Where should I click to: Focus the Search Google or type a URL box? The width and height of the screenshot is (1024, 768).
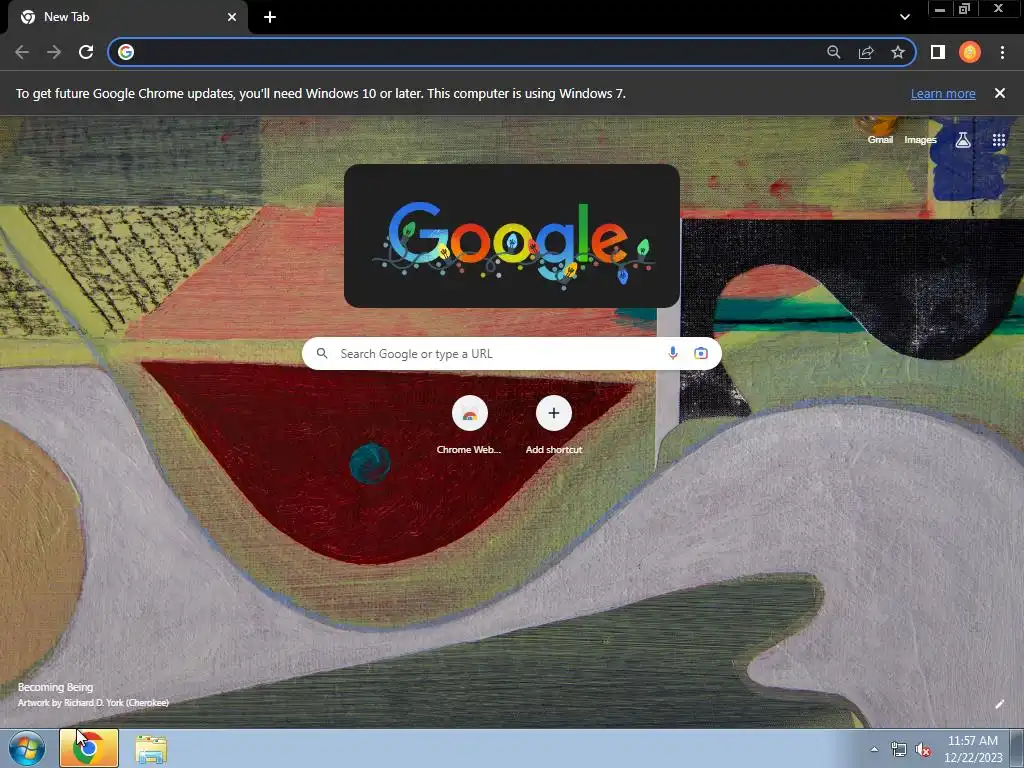[512, 353]
